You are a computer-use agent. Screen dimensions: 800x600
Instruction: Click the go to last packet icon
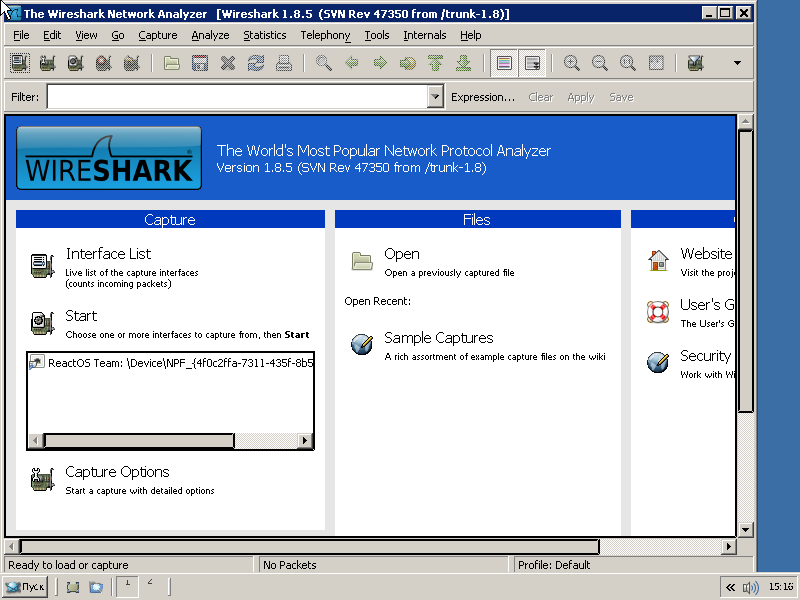pyautogui.click(x=463, y=63)
